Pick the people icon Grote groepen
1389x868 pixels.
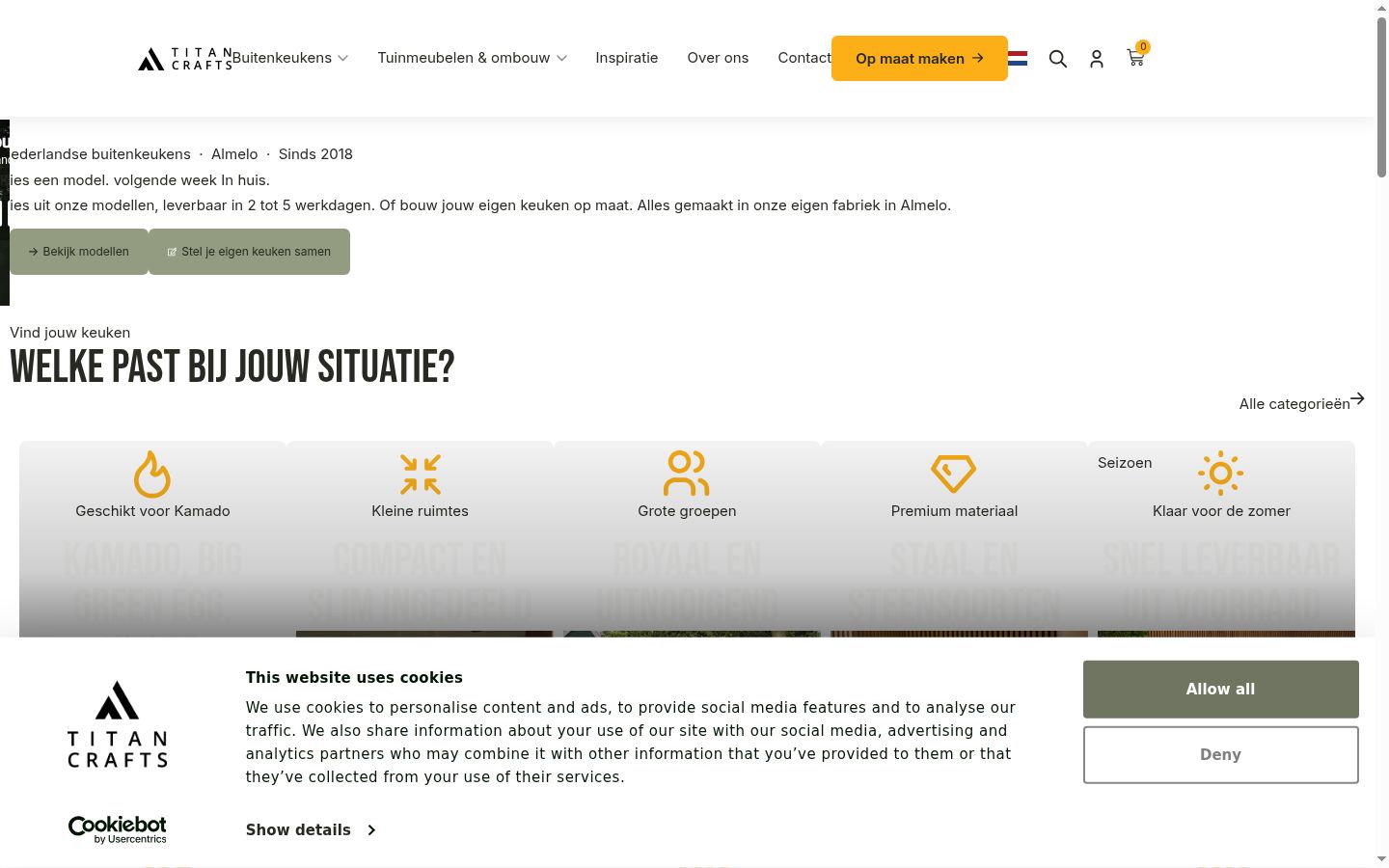687,474
